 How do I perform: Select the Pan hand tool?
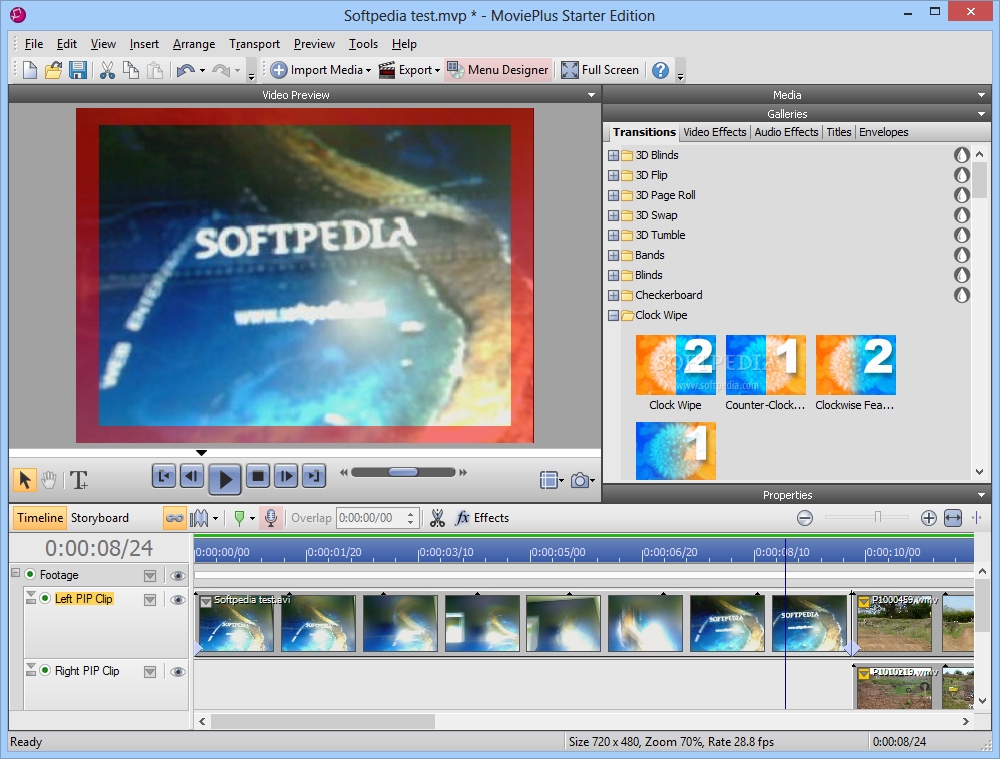49,480
